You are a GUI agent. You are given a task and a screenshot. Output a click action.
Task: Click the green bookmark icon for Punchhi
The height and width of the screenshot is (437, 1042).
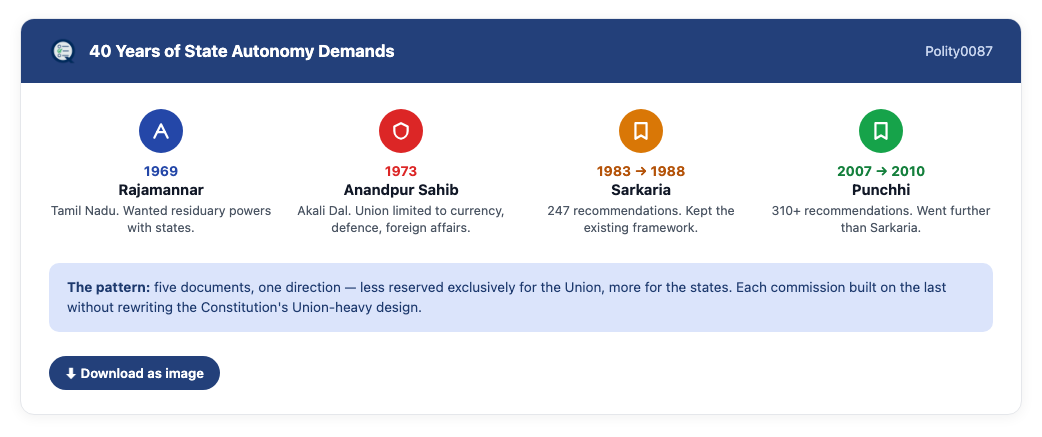881,131
